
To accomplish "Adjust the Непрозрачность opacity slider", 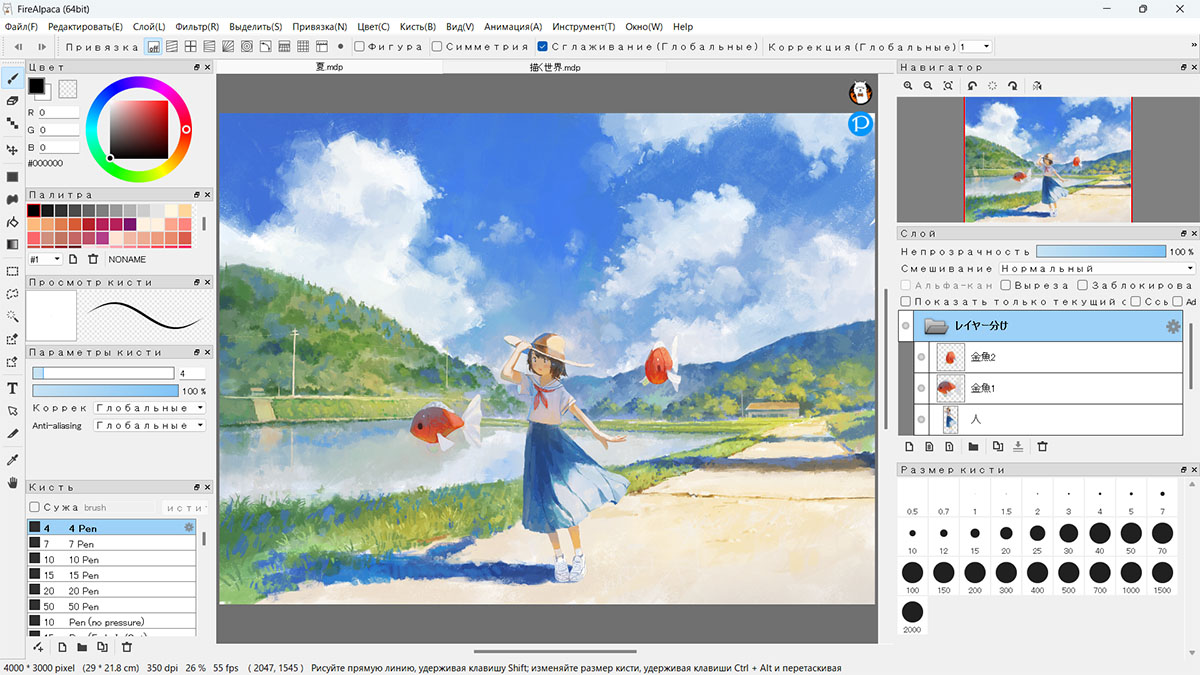I will [x=1101, y=251].
